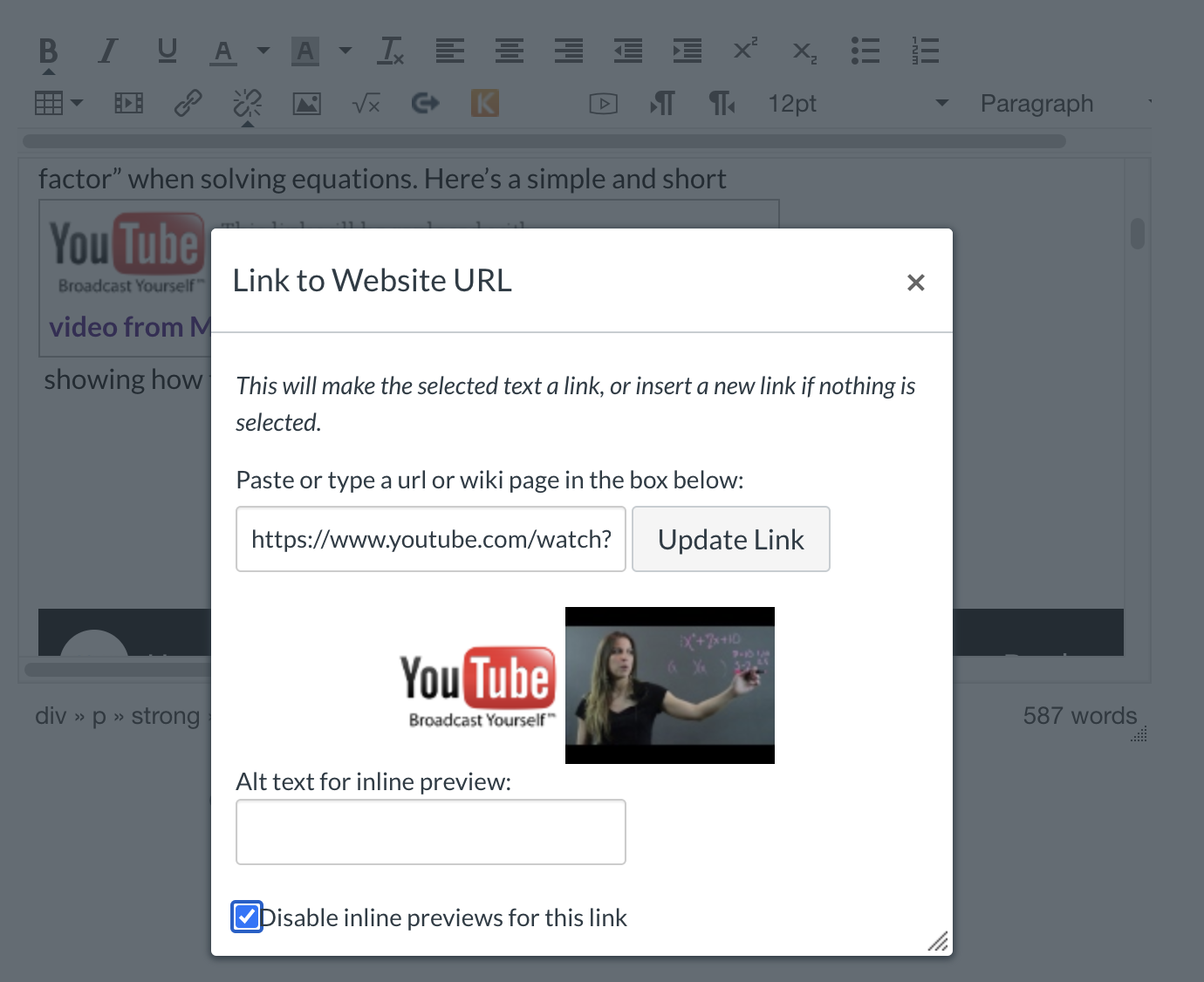Decrease indent (outdent)
Viewport: 1204px width, 982px height.
coord(628,51)
